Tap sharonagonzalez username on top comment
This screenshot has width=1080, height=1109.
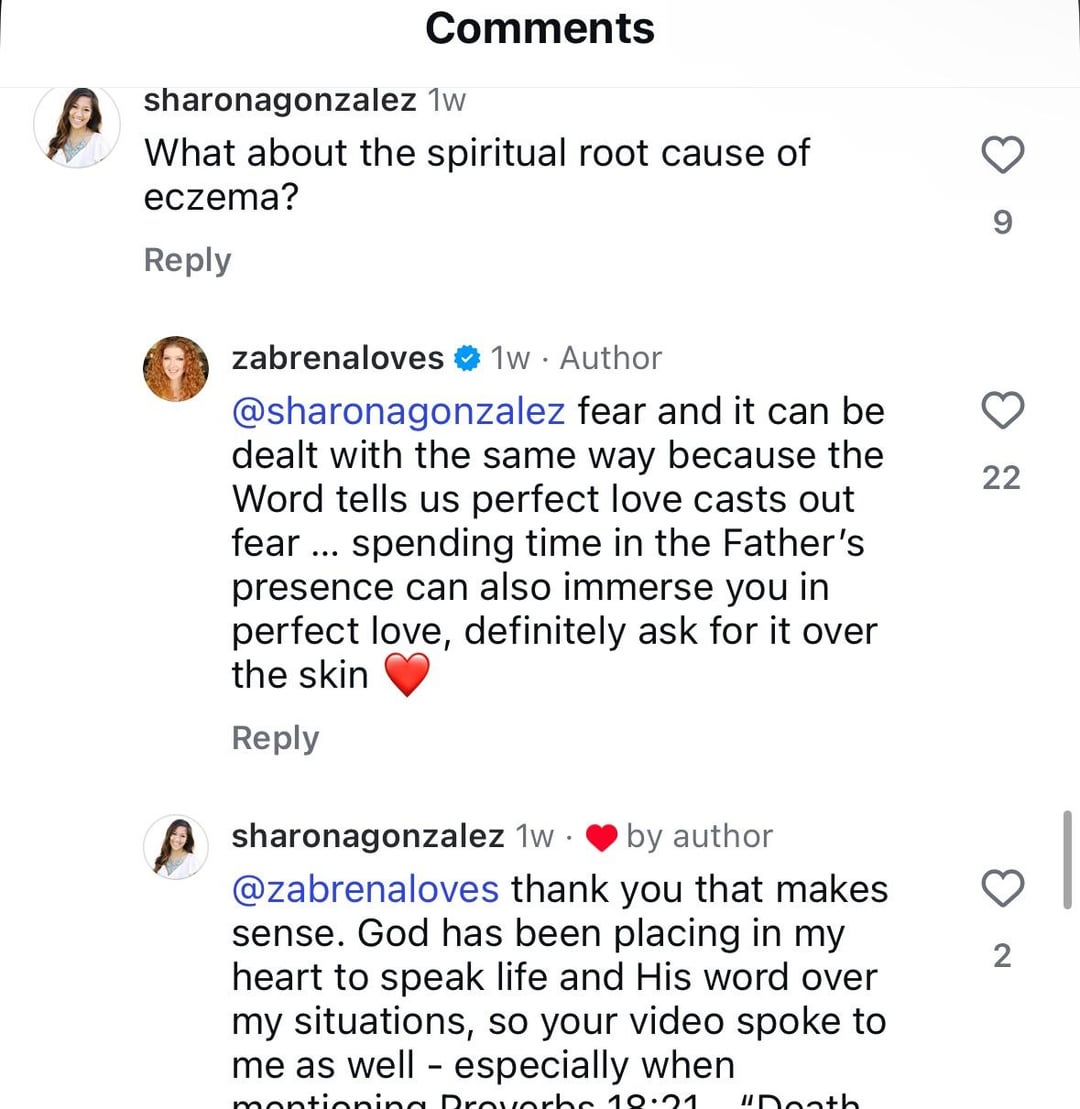(280, 100)
